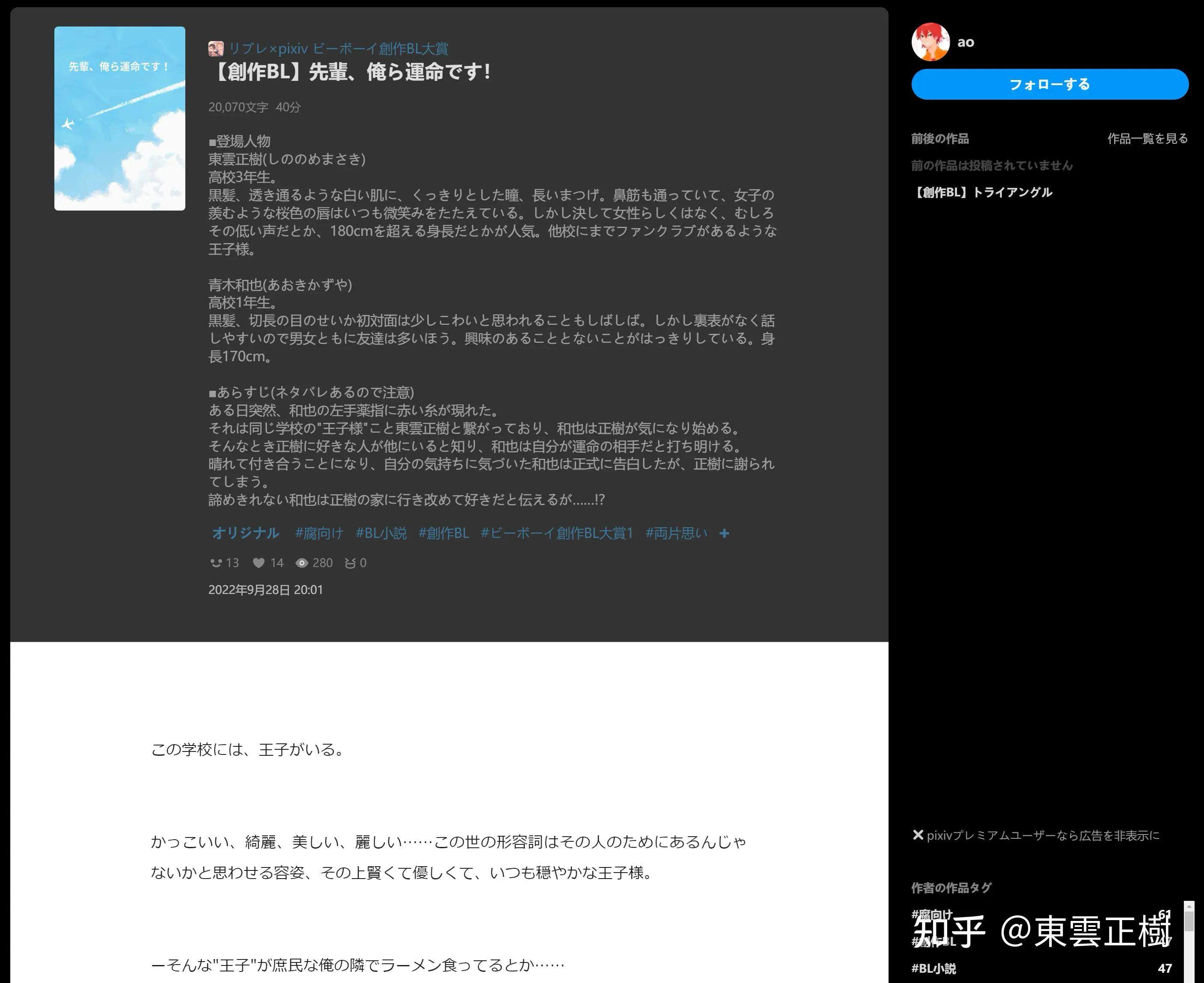Click the X icon beside pixivプレミアム notice
1204x983 pixels.
tap(918, 835)
